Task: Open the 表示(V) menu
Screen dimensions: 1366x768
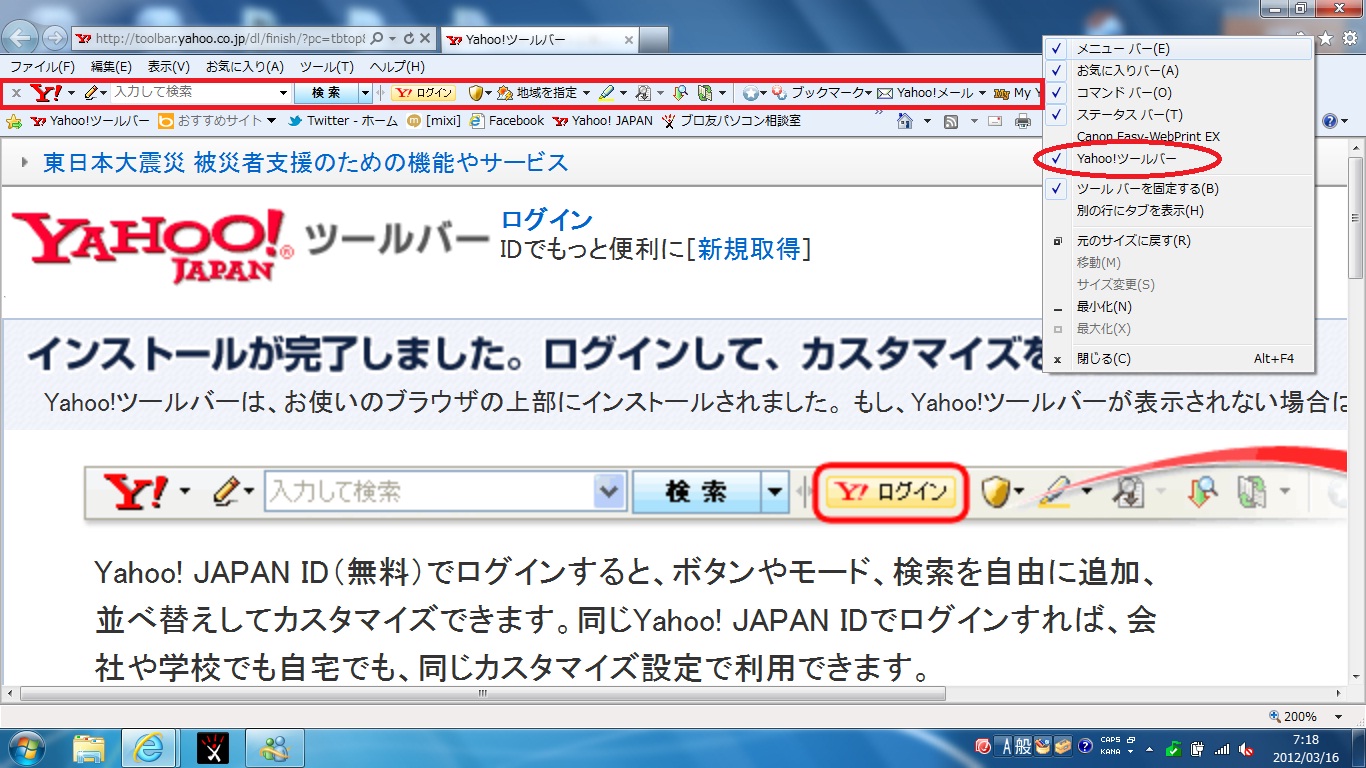Action: click(x=169, y=67)
